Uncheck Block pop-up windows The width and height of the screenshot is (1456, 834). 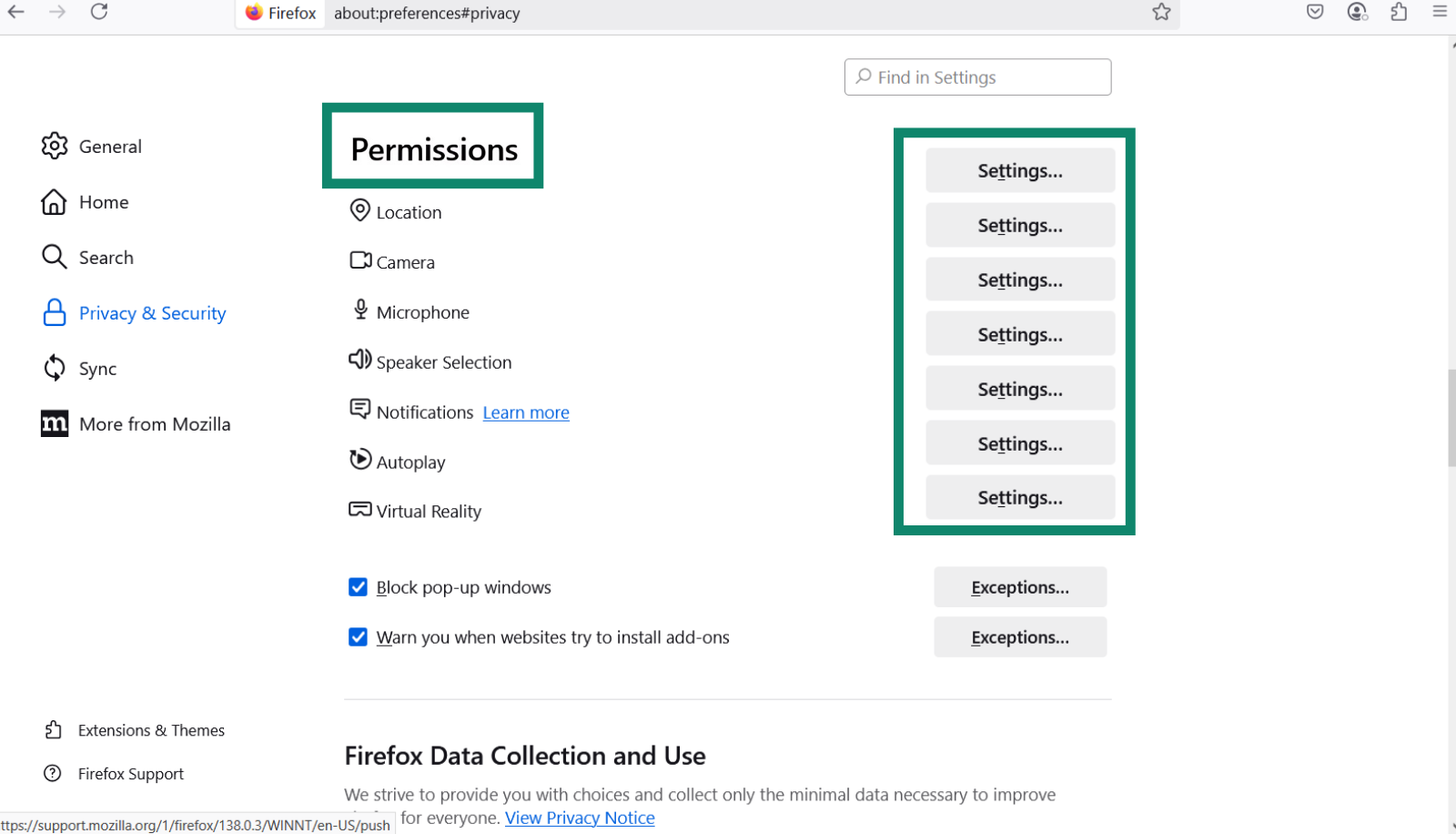coord(358,587)
